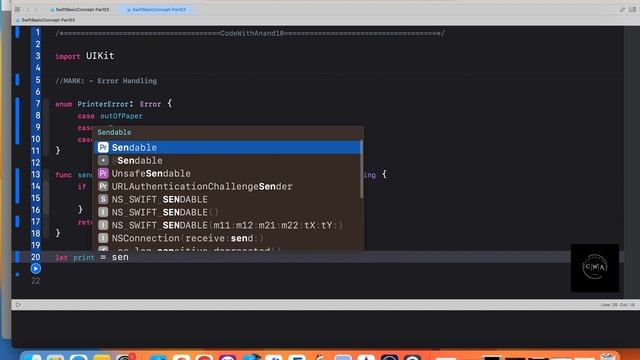Click the code review arrows icon at top right
The width and height of the screenshot is (640, 360).
pos(622,9)
